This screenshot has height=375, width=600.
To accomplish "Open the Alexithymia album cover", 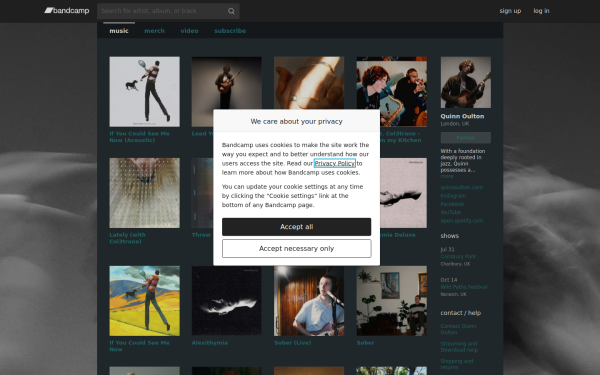I will point(227,301).
